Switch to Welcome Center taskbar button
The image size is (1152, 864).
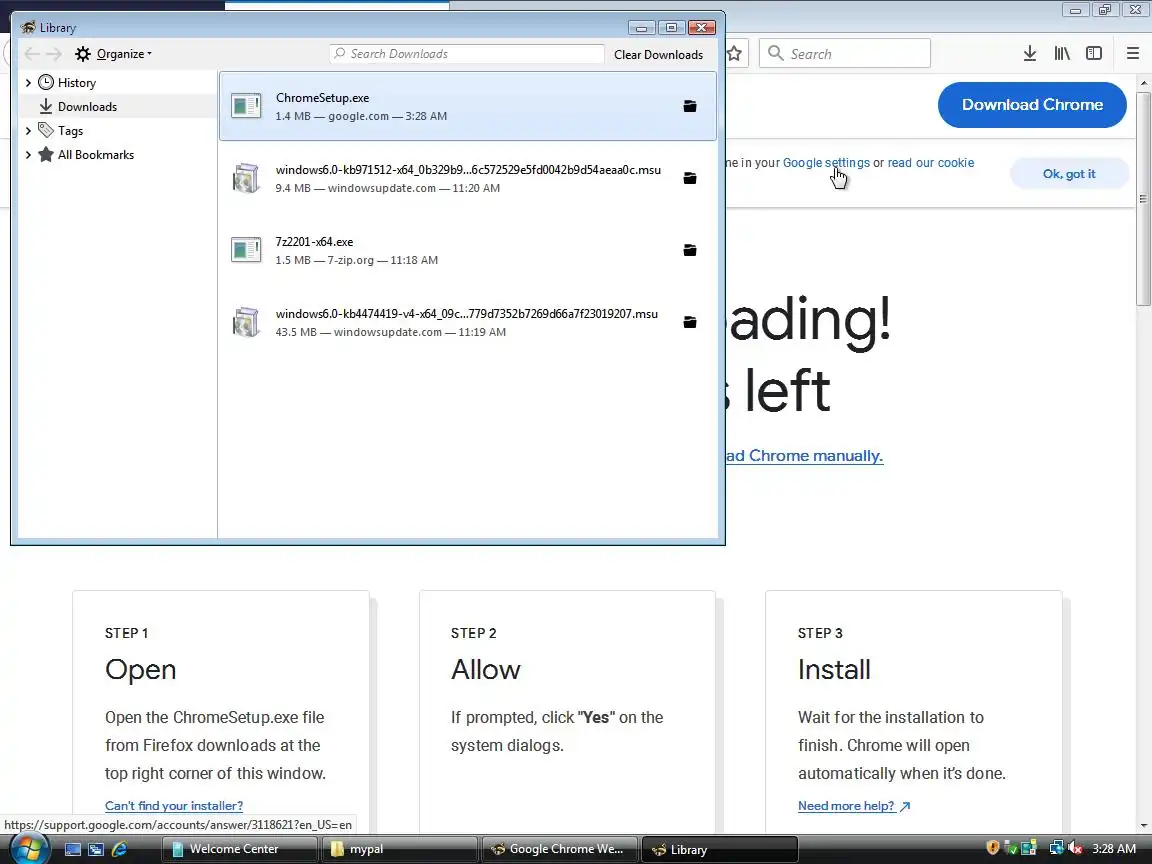pyautogui.click(x=239, y=849)
